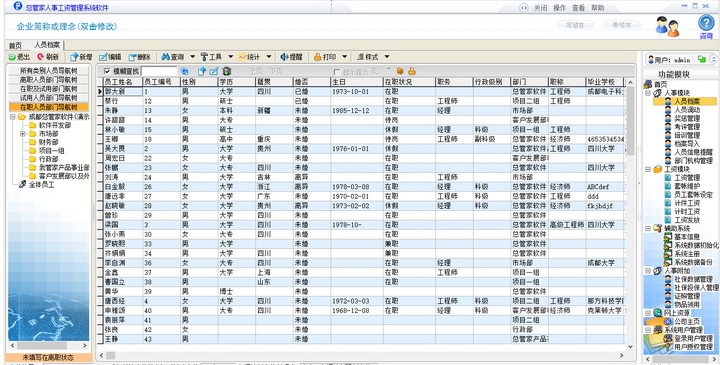720x365 pixels.
Task: Click the database save icon in grid filter bar
Action: click(226, 71)
